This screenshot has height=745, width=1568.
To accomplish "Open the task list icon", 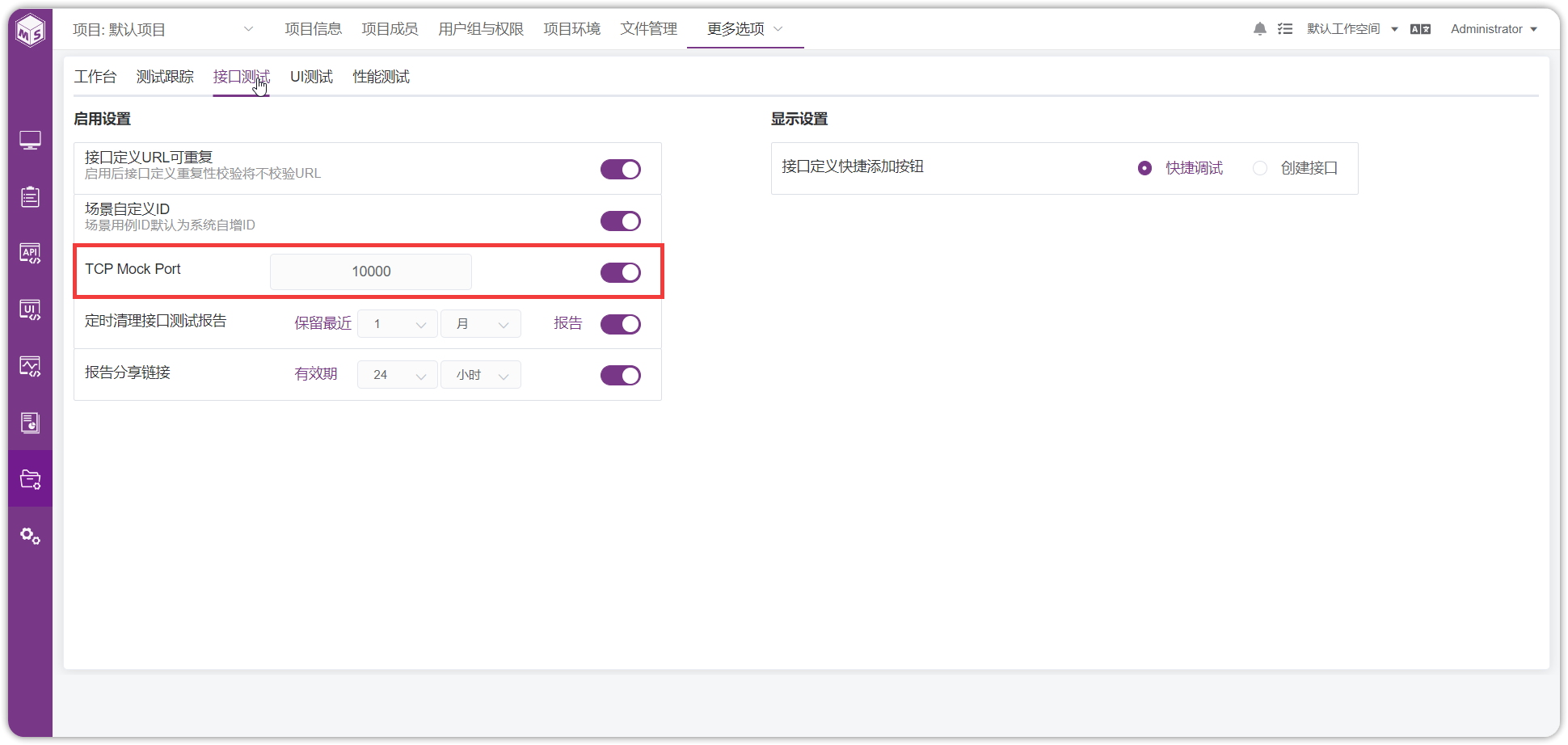I will coord(1284,29).
